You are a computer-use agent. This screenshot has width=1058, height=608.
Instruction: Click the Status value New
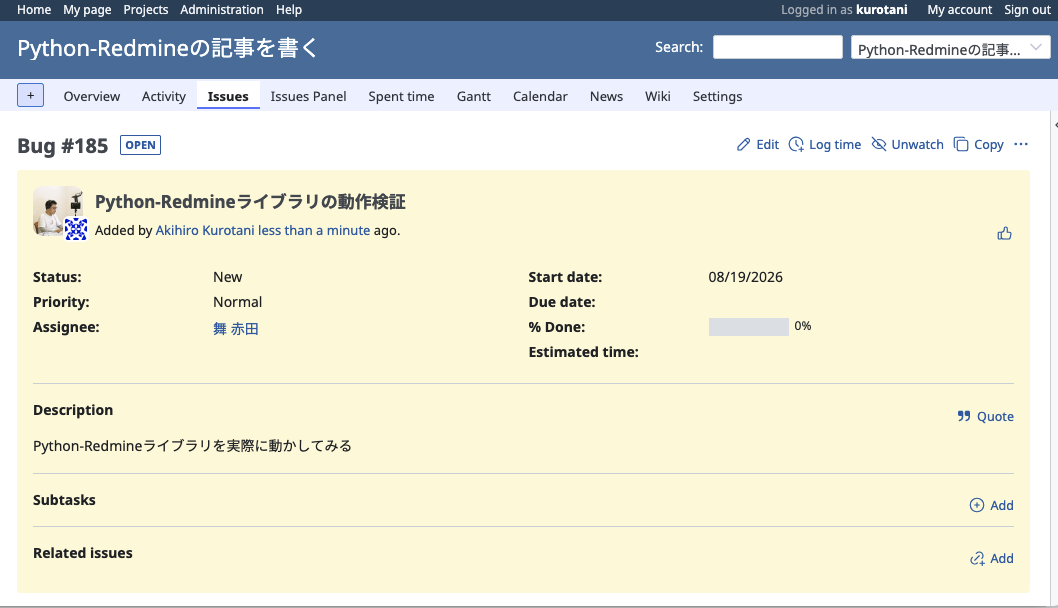click(227, 277)
